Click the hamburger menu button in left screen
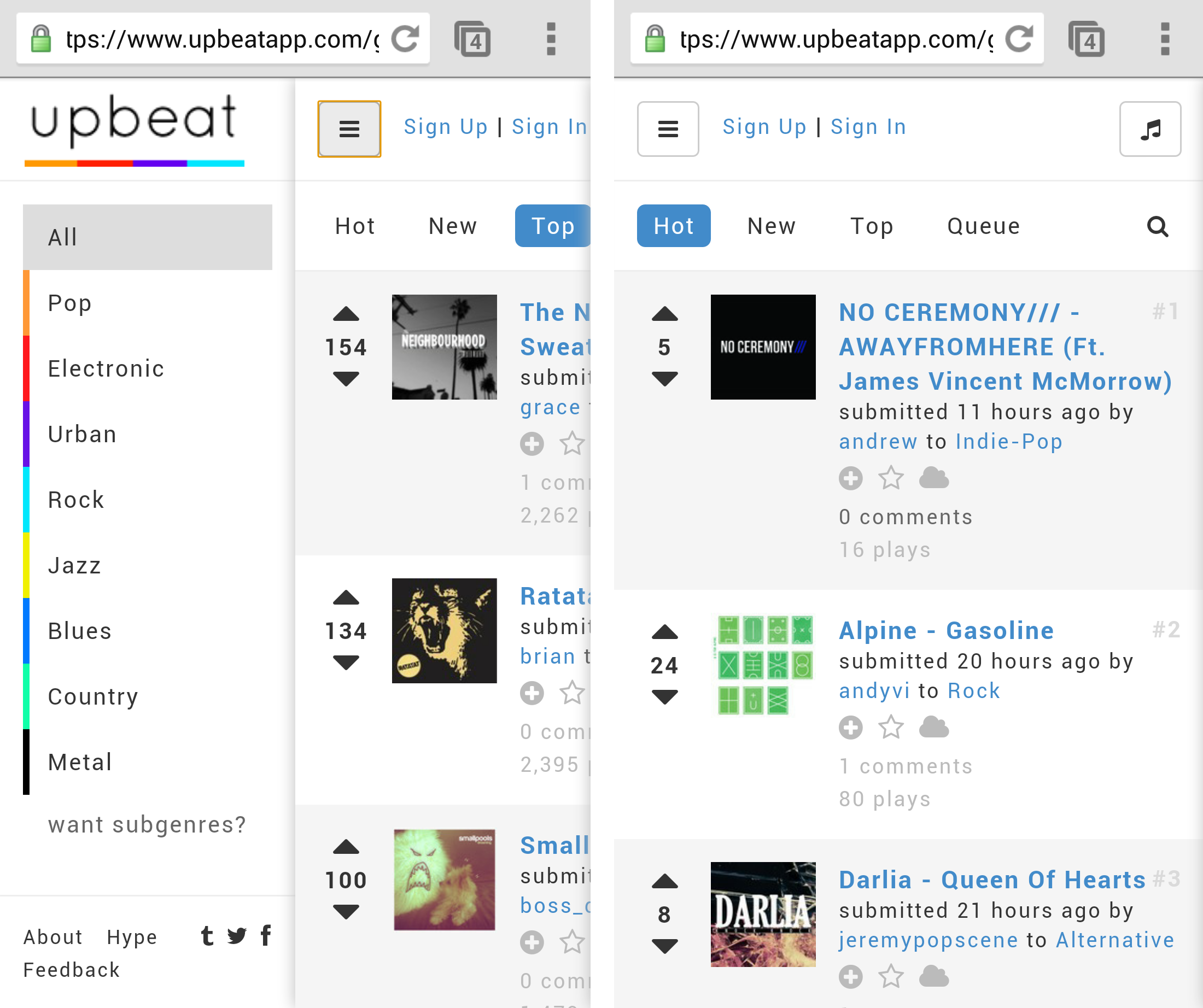 coord(349,128)
